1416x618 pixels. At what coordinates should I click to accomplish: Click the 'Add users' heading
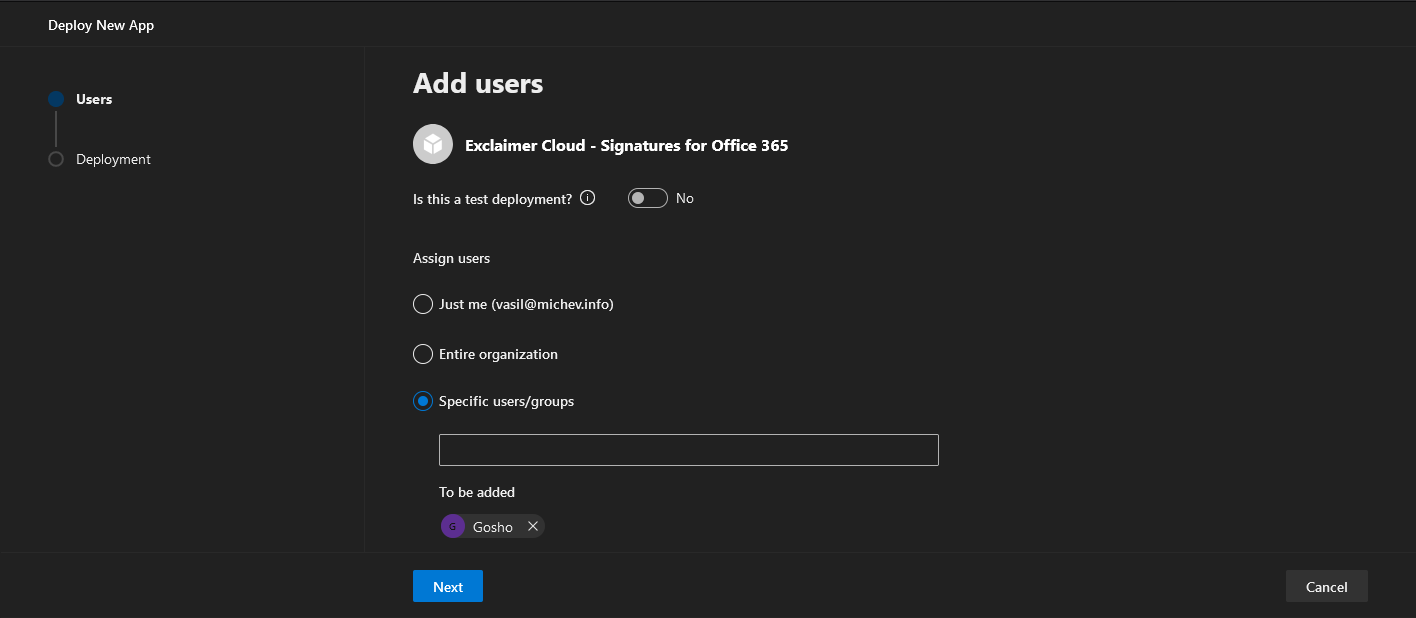tap(478, 83)
